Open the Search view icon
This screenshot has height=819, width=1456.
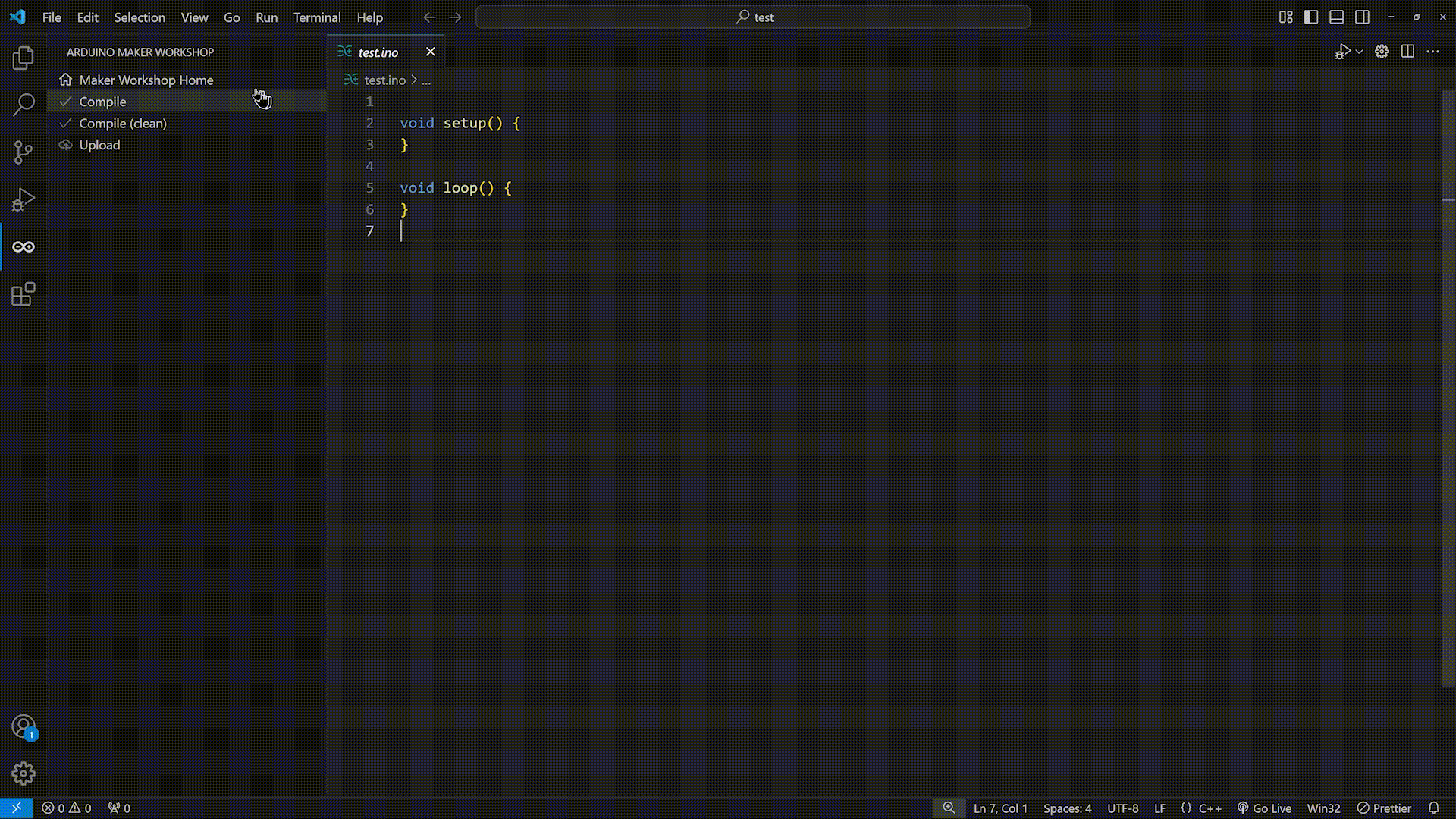[24, 105]
